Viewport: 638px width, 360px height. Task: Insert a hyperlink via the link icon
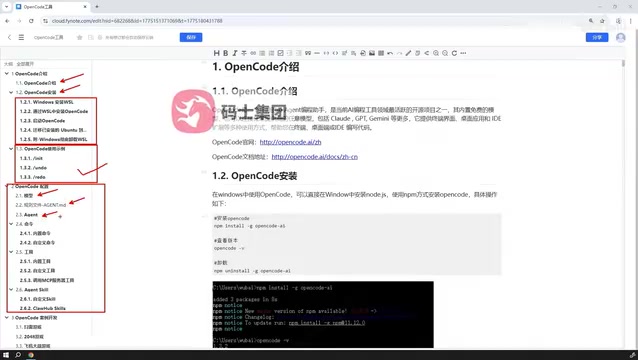[x=253, y=53]
